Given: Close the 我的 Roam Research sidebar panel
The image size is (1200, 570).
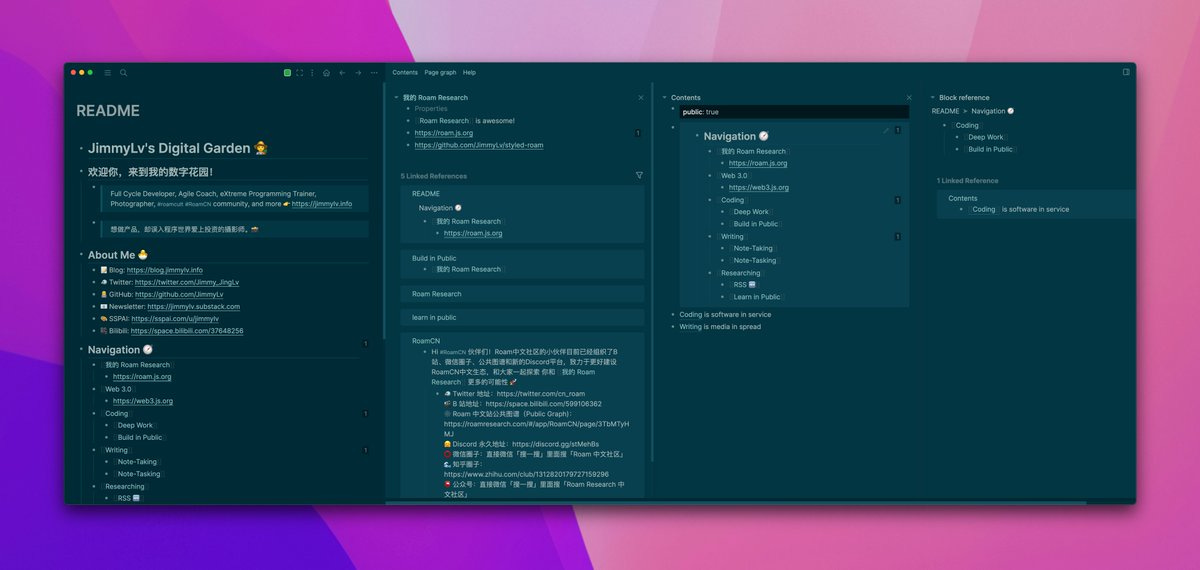Looking at the screenshot, I should tap(641, 98).
